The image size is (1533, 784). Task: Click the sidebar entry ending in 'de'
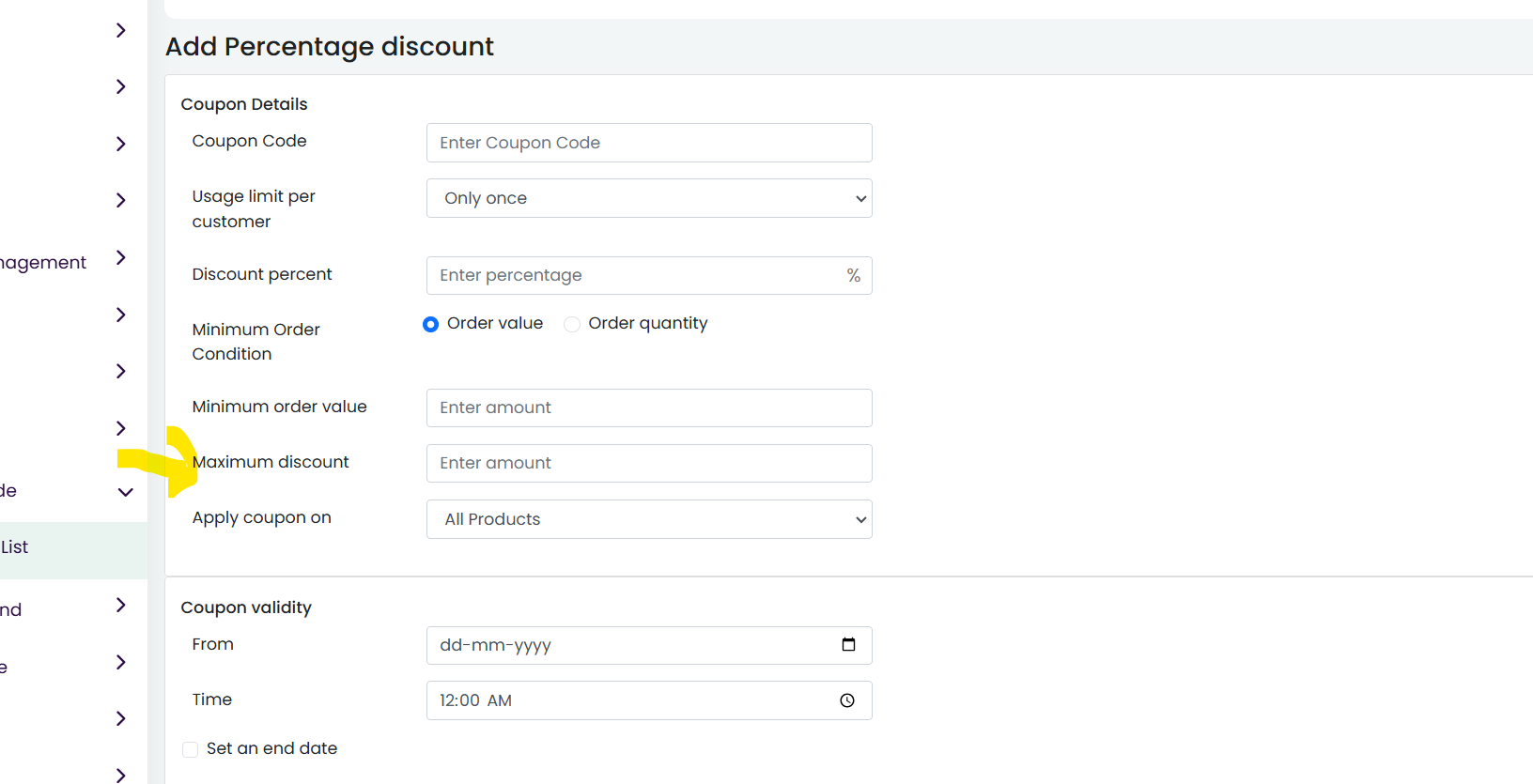[8, 491]
